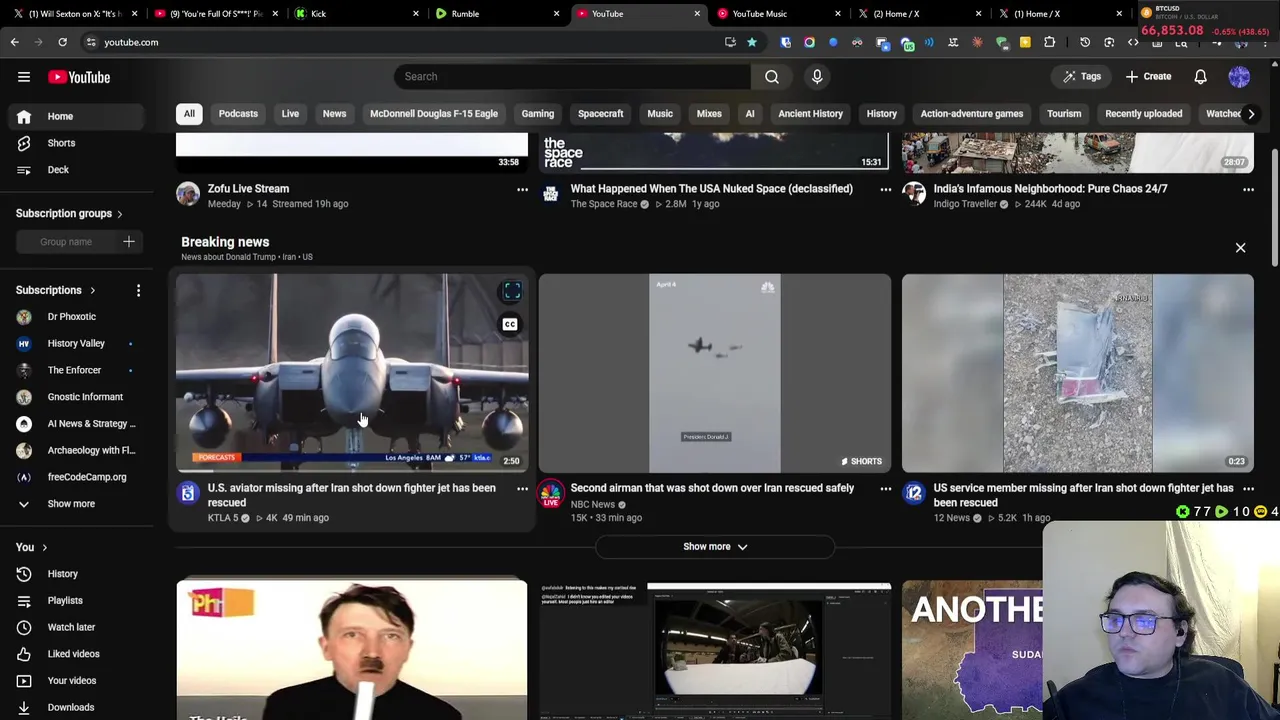
Task: Click the browser address bar
Action: [400, 42]
